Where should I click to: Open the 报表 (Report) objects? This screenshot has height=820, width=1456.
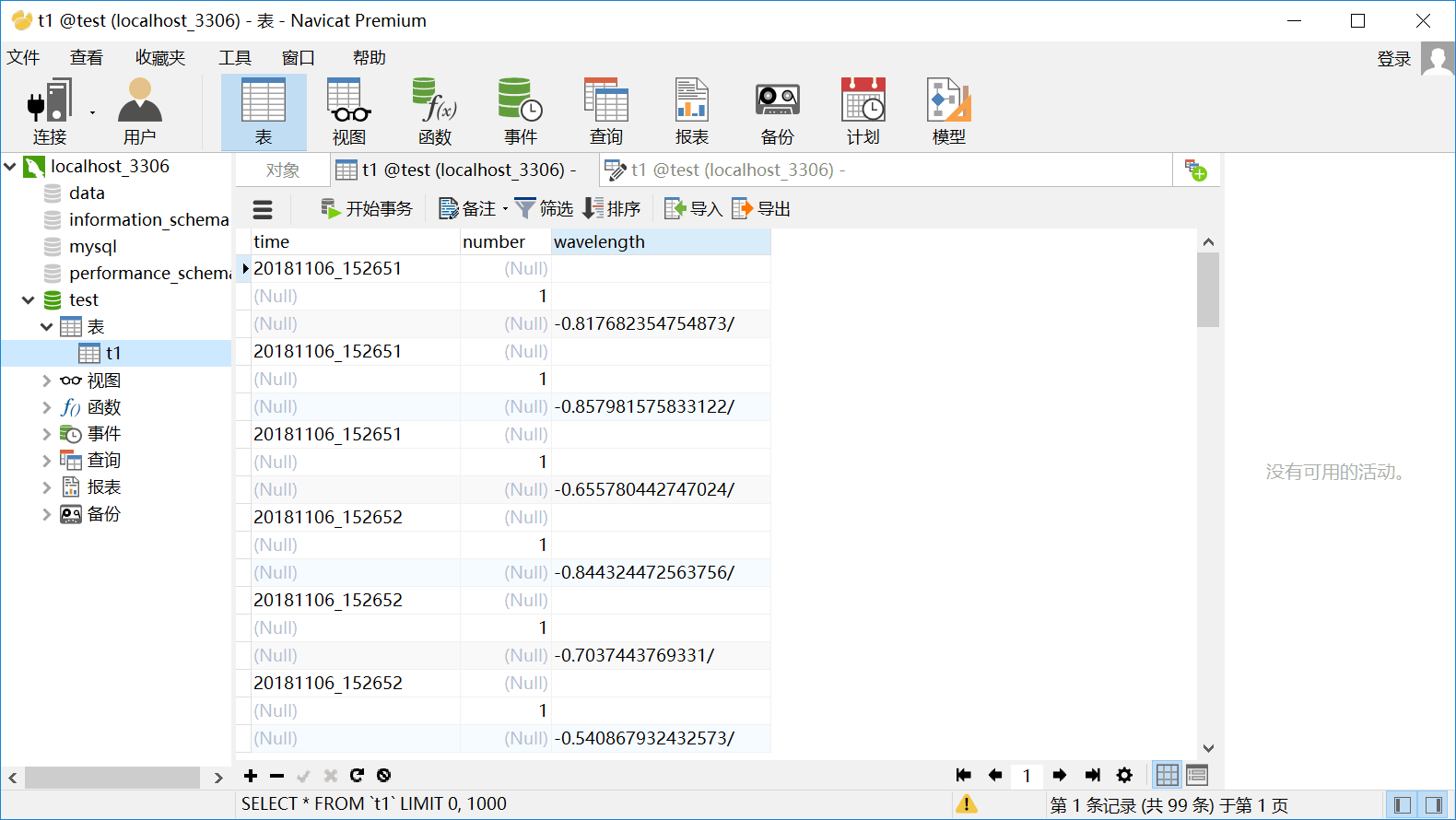tap(692, 111)
